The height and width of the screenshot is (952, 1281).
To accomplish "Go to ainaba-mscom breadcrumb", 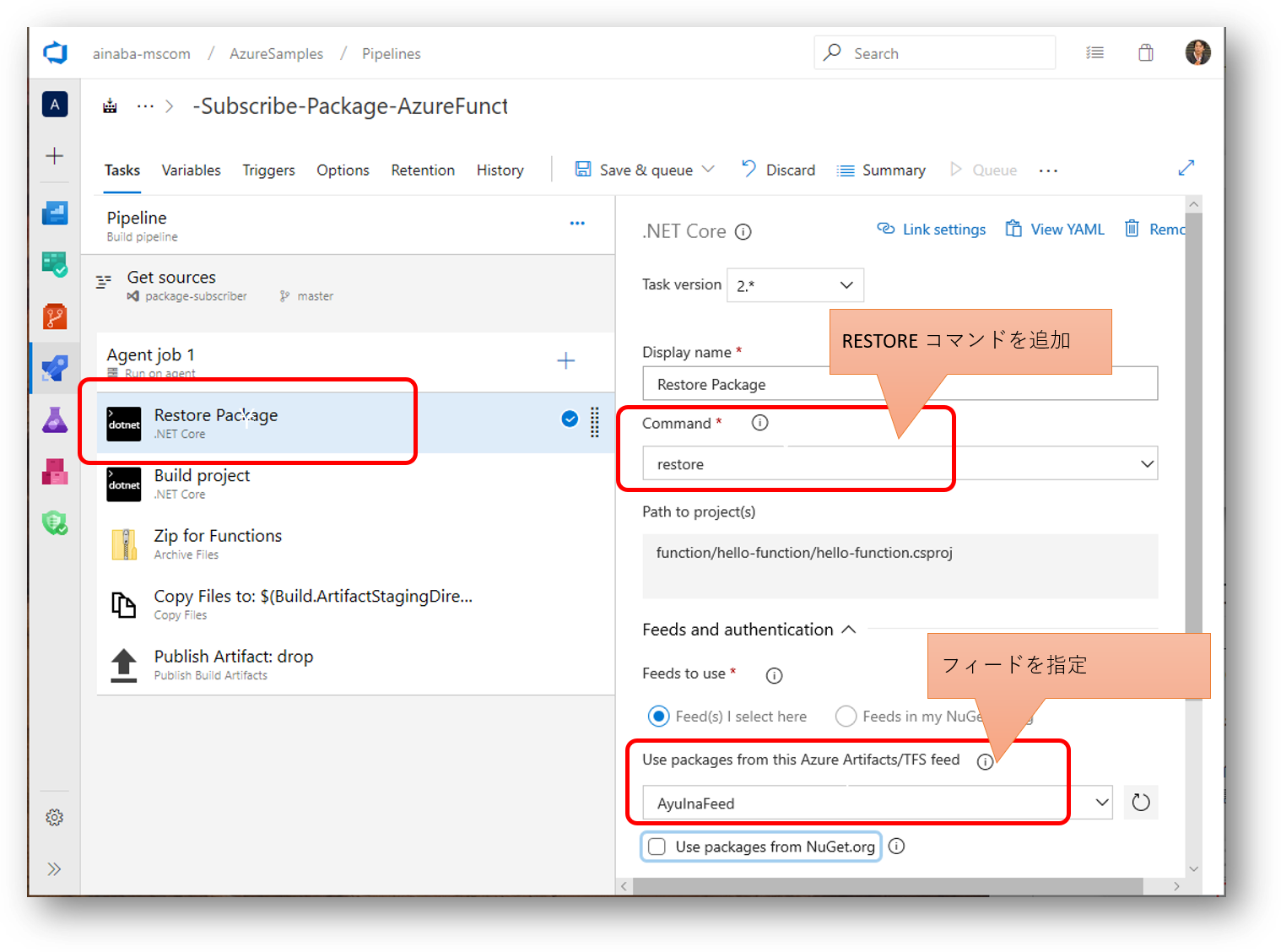I will [142, 54].
